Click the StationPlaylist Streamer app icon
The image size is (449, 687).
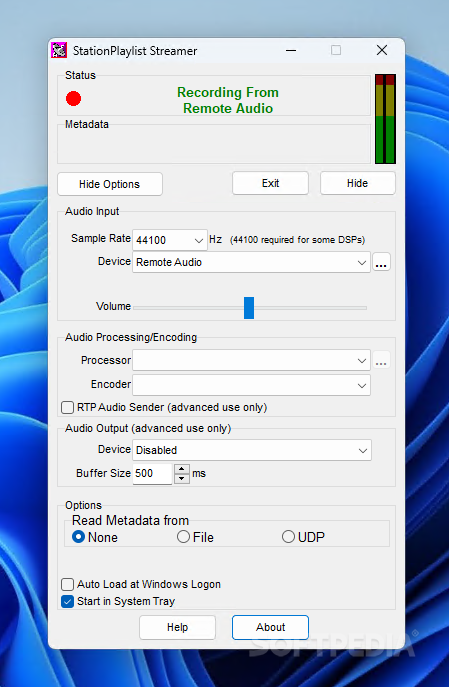click(x=59, y=50)
